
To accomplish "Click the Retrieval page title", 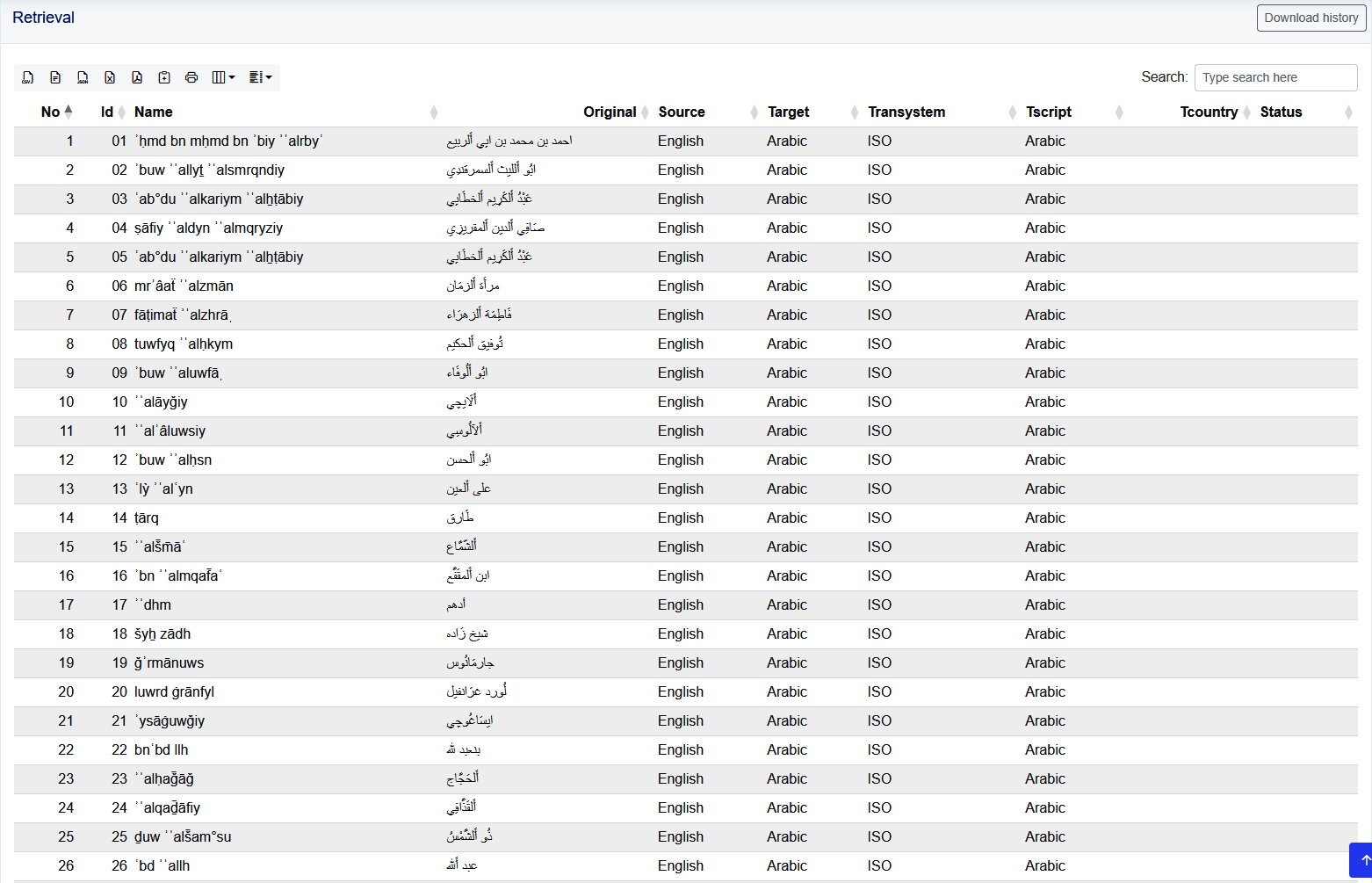I will (x=43, y=18).
